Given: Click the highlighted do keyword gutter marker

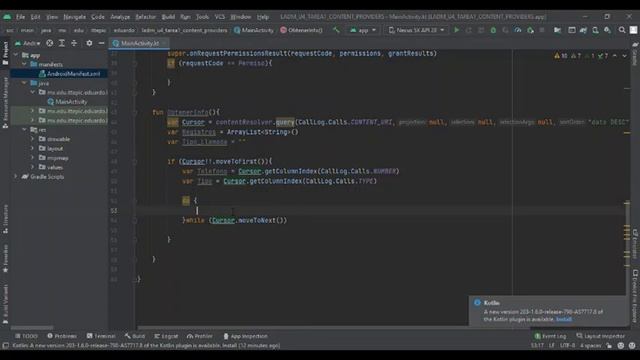Looking at the screenshot, I should (x=186, y=200).
